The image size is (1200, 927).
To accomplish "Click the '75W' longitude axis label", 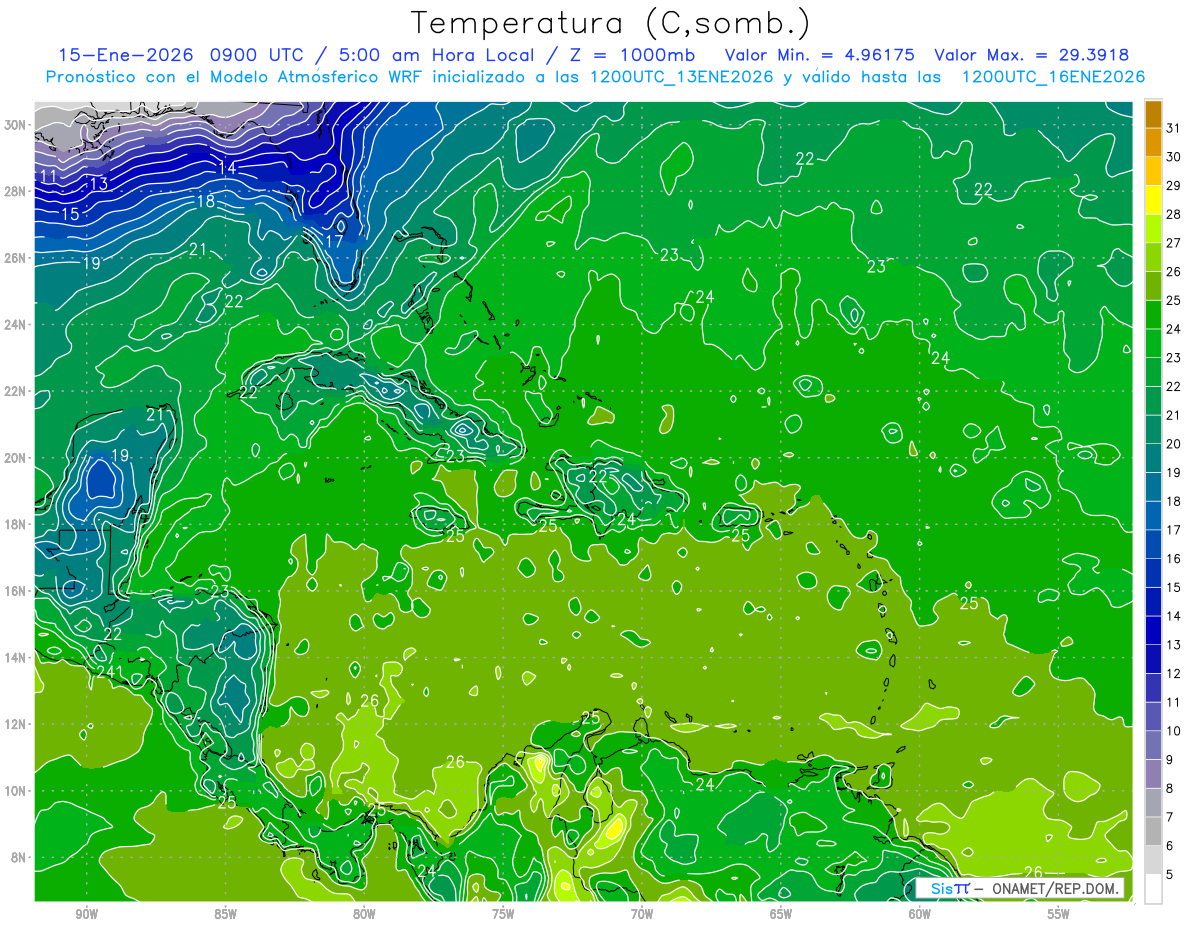I will pos(503,914).
